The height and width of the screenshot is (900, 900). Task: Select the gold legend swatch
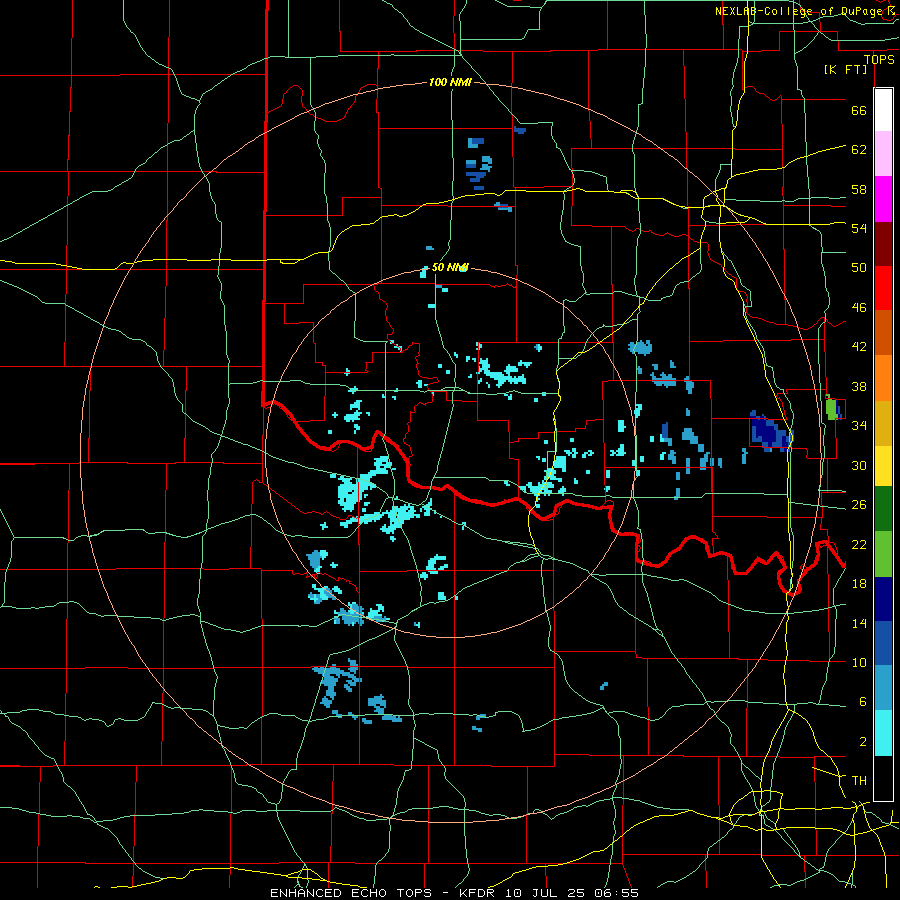point(883,423)
